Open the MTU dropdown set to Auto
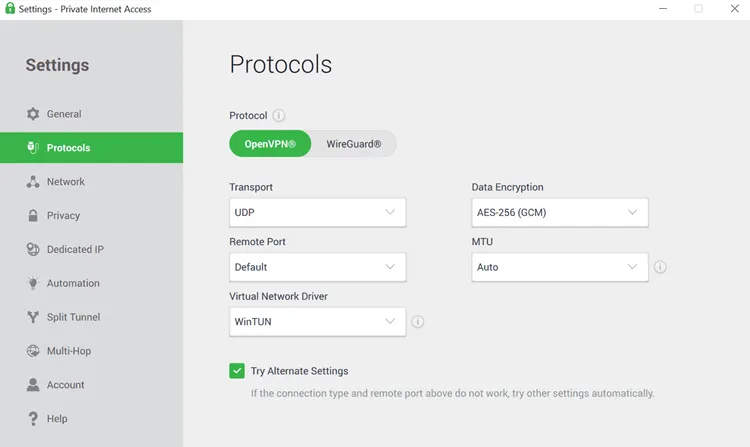Viewport: 750px width, 447px height. [x=559, y=267]
